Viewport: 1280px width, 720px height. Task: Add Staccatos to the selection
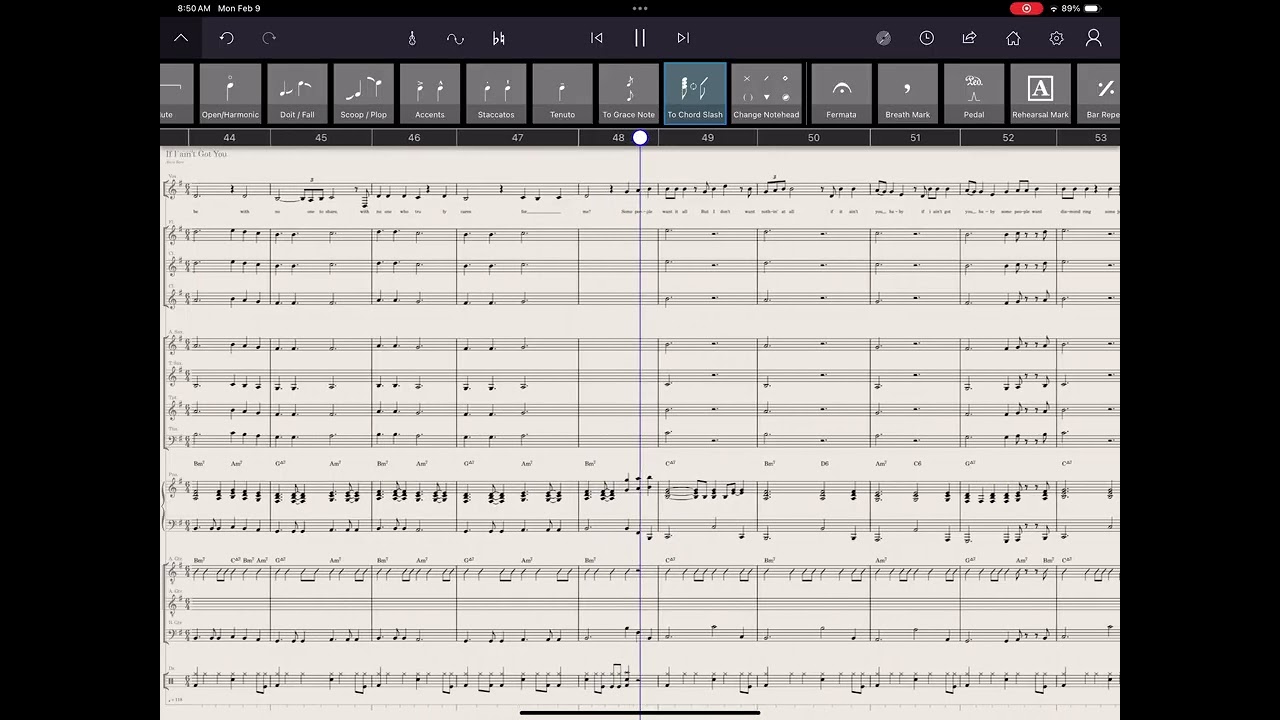496,93
